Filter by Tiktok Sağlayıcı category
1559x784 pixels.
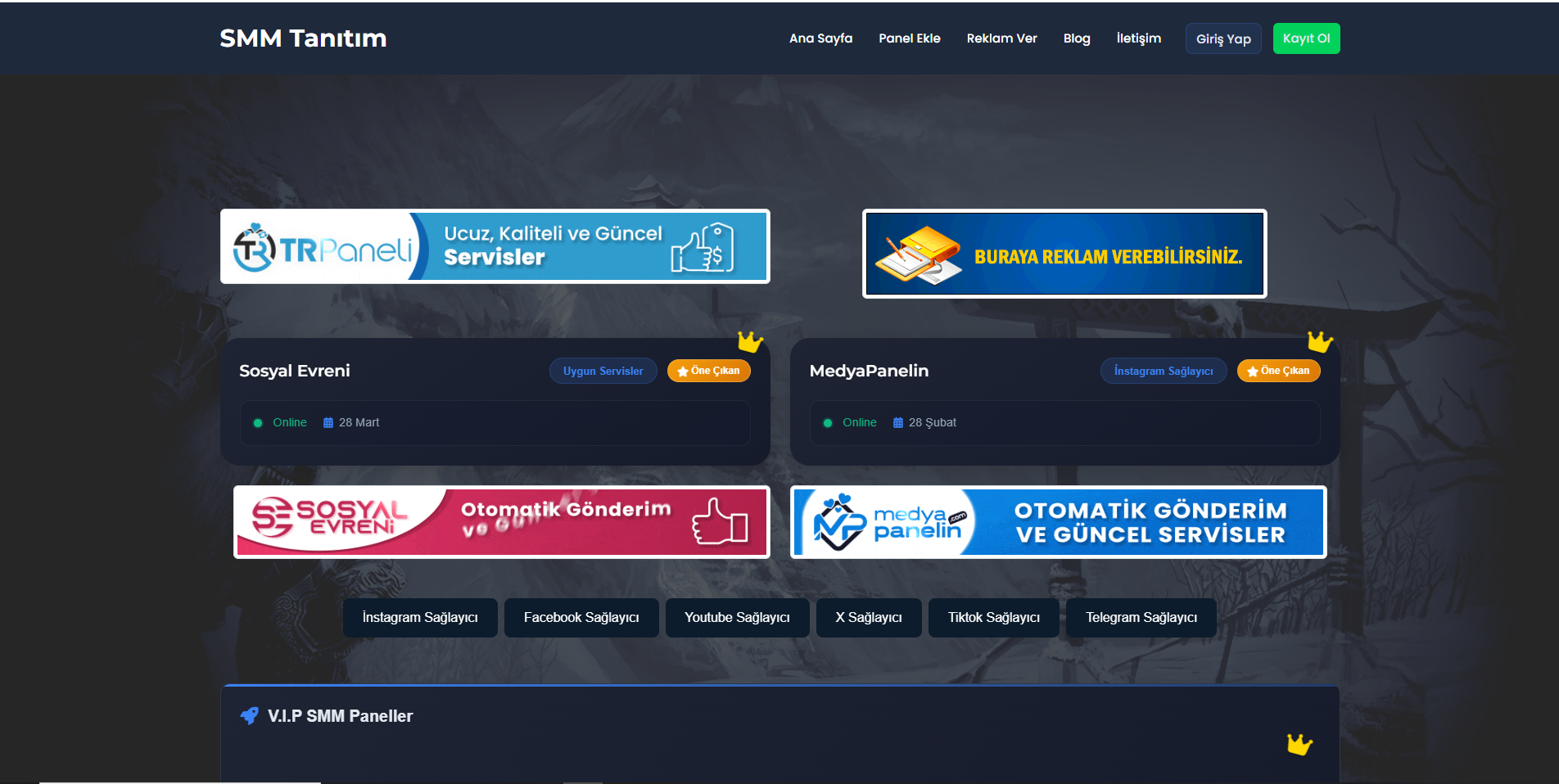[x=994, y=618]
